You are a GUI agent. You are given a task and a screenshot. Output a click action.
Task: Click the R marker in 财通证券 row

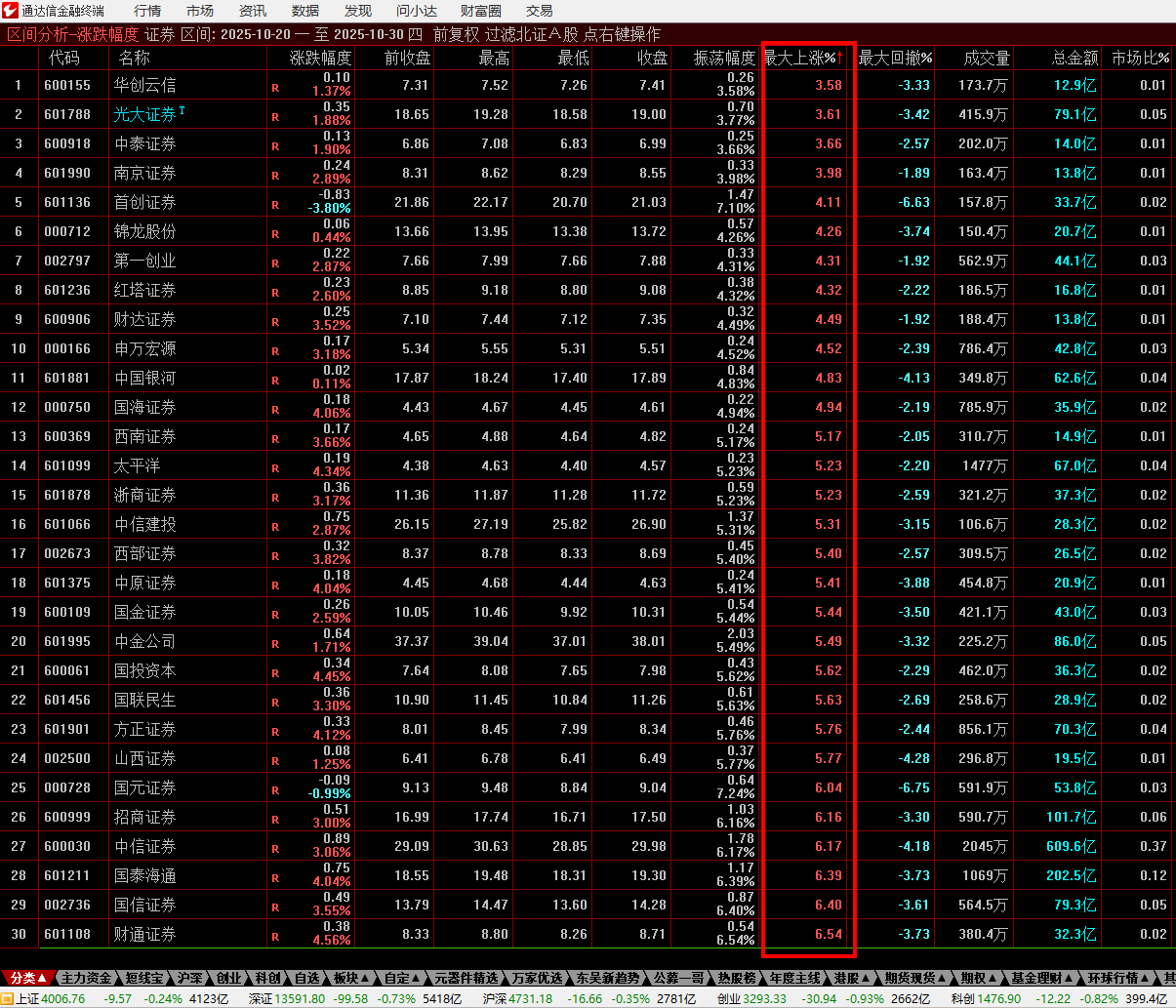click(275, 937)
